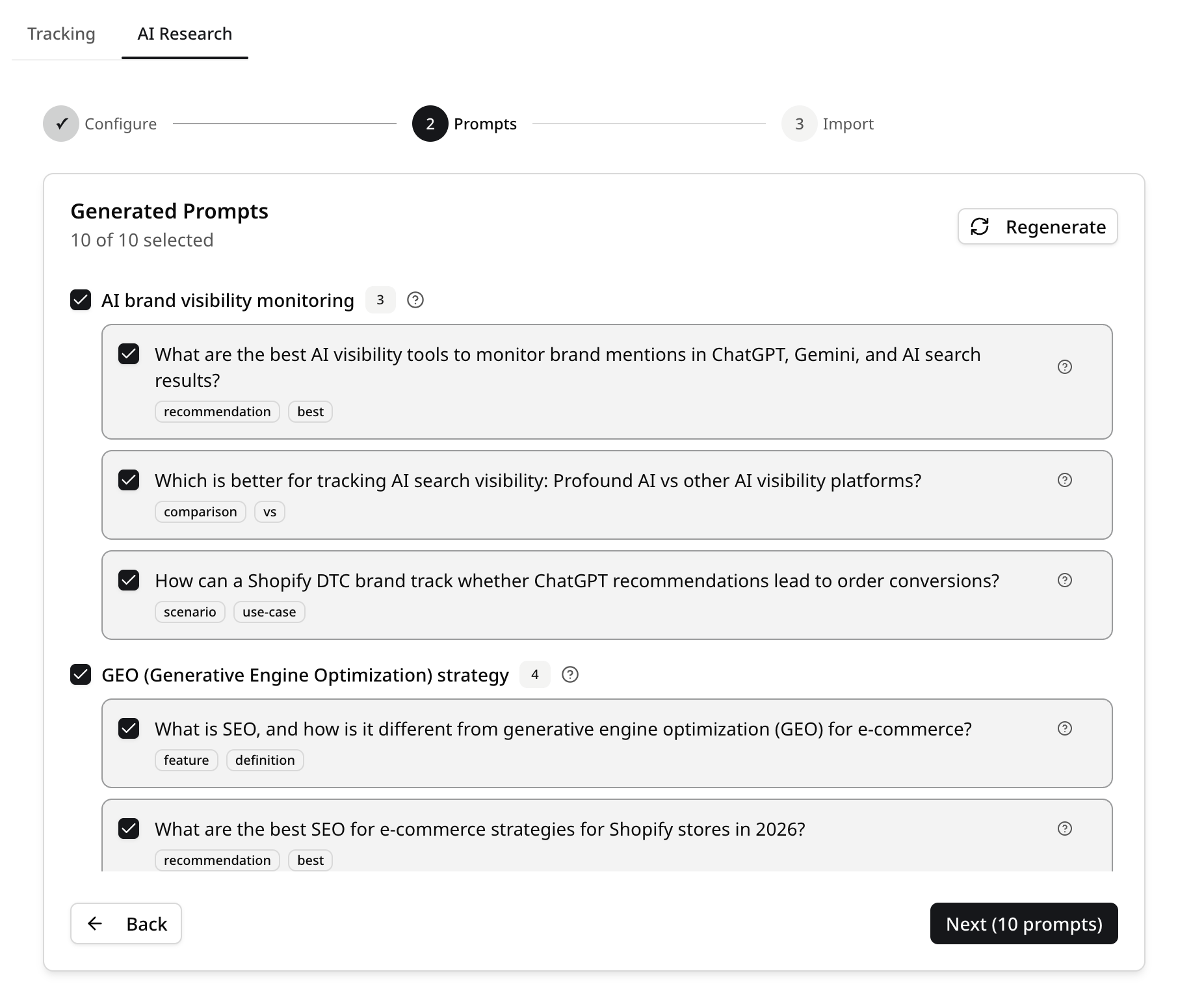Click help icon next to GEO strategy heading
This screenshot has width=1191, height=1008.
[x=569, y=674]
